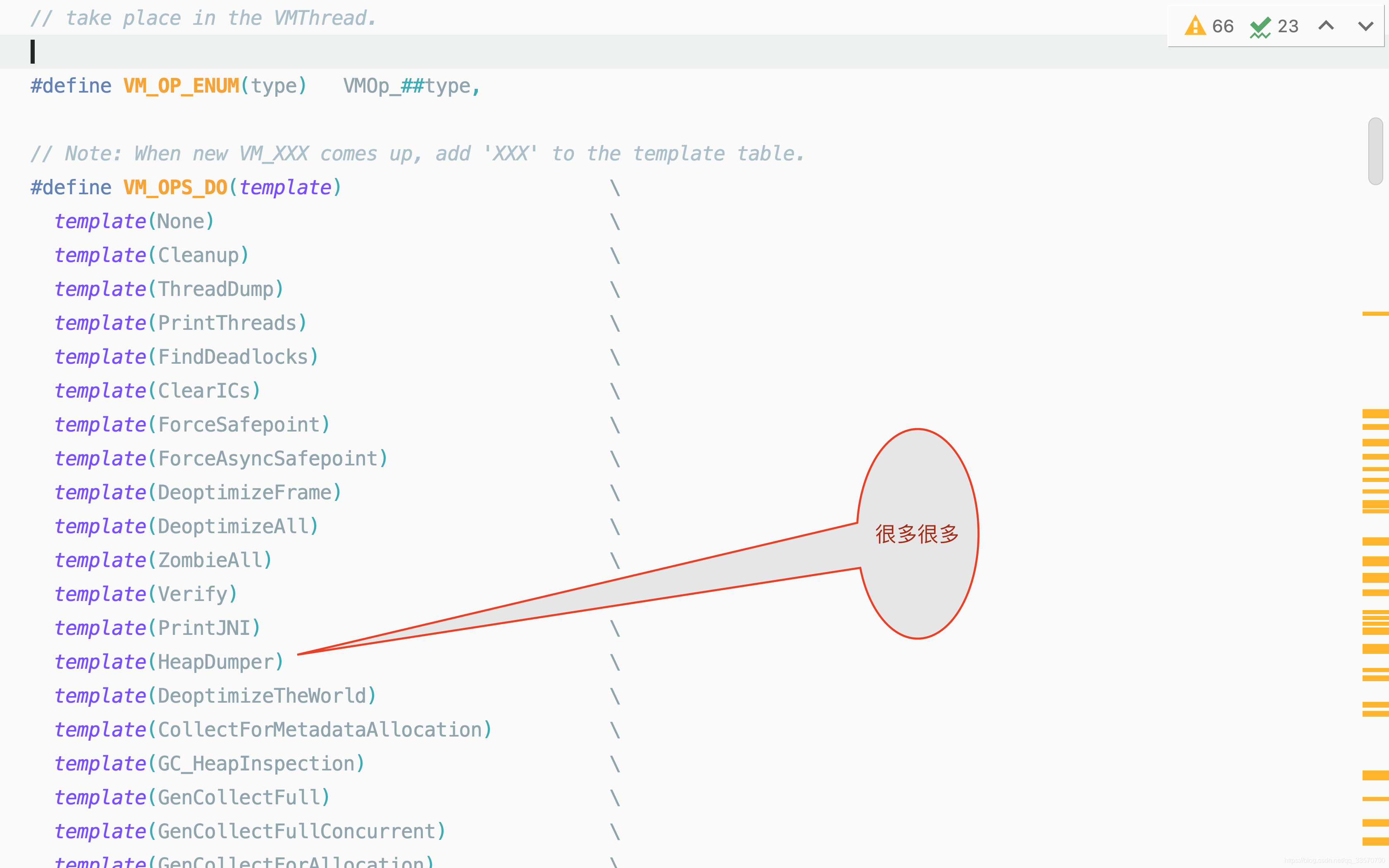Click the green checkmark icon showing 23
Image resolution: width=1389 pixels, height=868 pixels.
click(1260, 27)
